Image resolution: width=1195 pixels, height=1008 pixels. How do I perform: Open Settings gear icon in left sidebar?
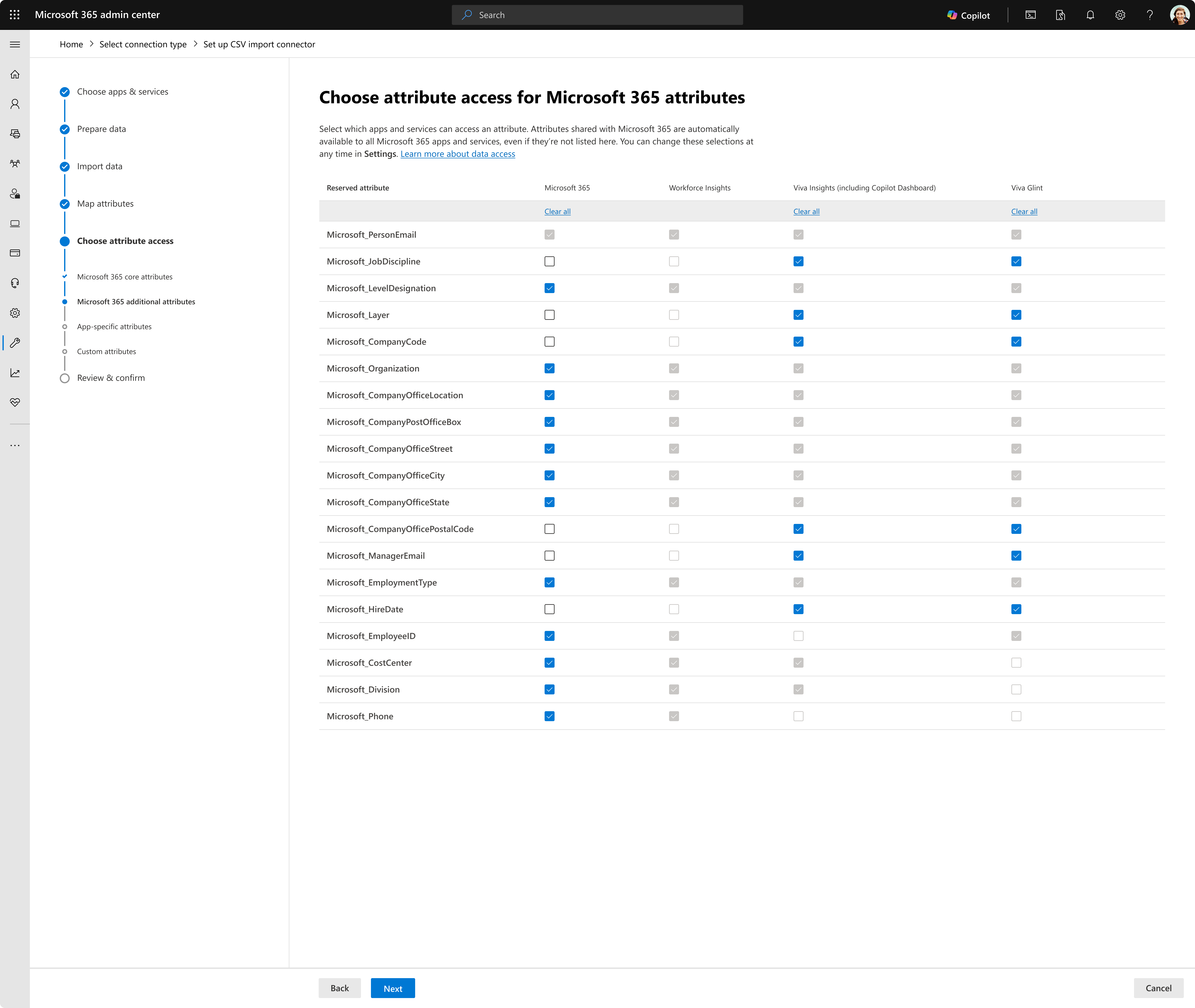click(x=15, y=313)
